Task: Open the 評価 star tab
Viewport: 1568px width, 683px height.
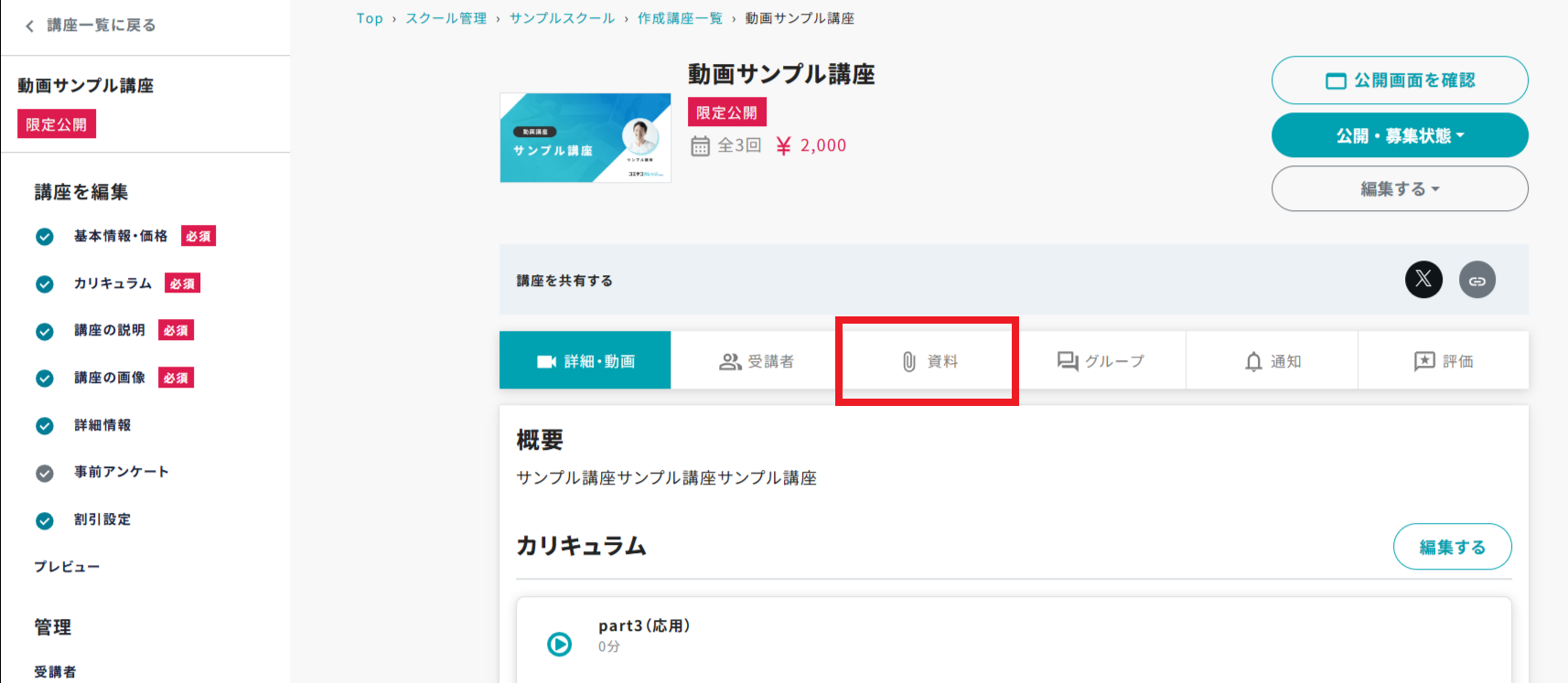Action: (x=1443, y=361)
